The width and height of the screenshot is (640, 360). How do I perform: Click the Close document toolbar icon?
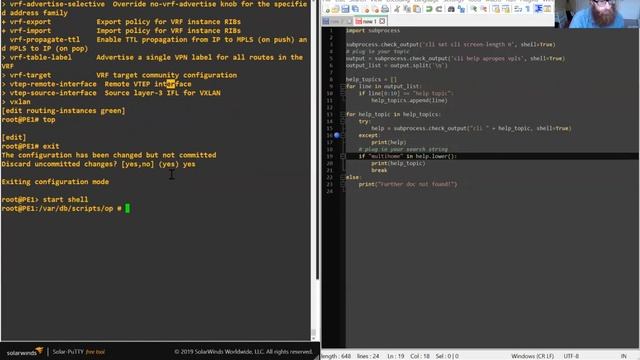(x=366, y=9)
